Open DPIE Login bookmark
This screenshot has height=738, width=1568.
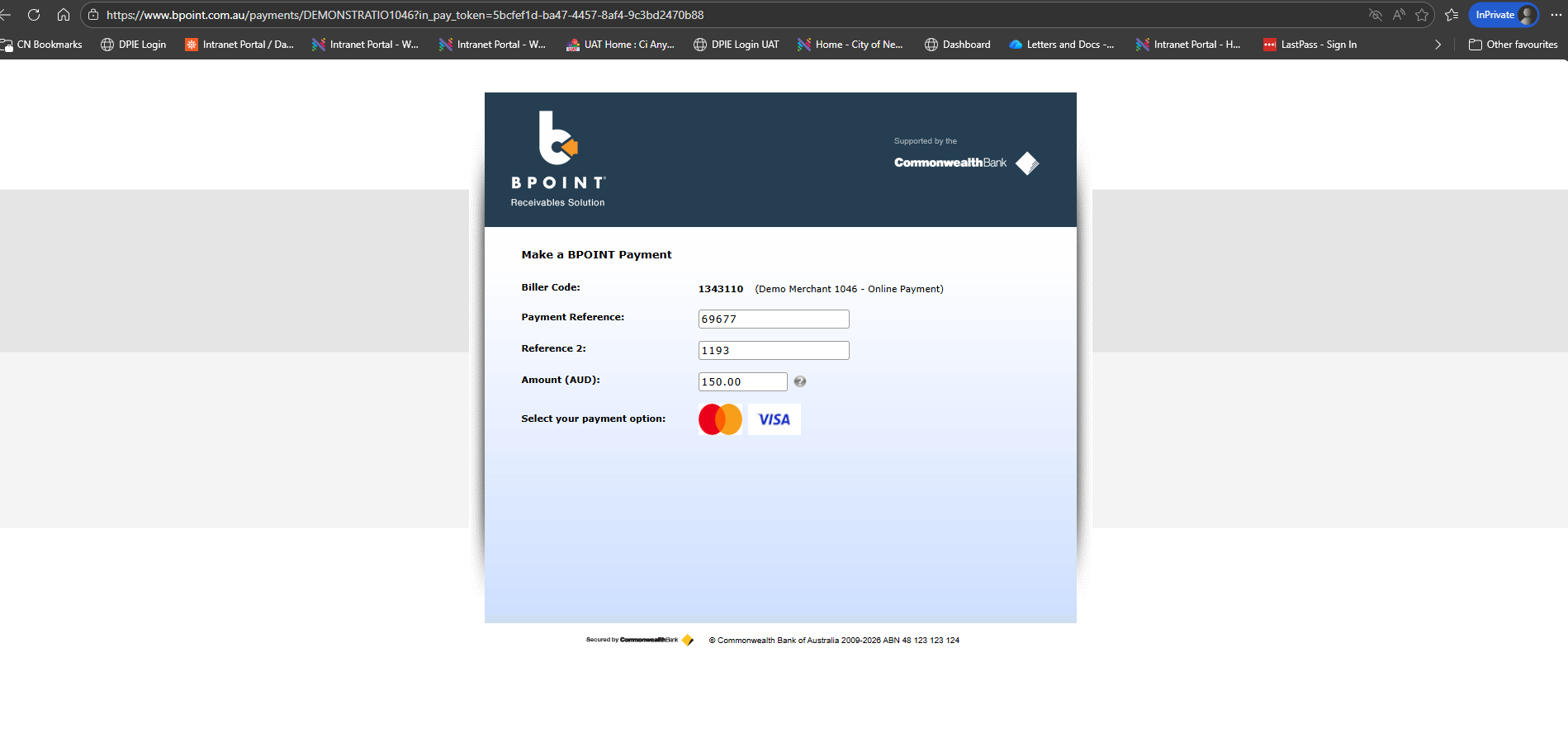(134, 45)
